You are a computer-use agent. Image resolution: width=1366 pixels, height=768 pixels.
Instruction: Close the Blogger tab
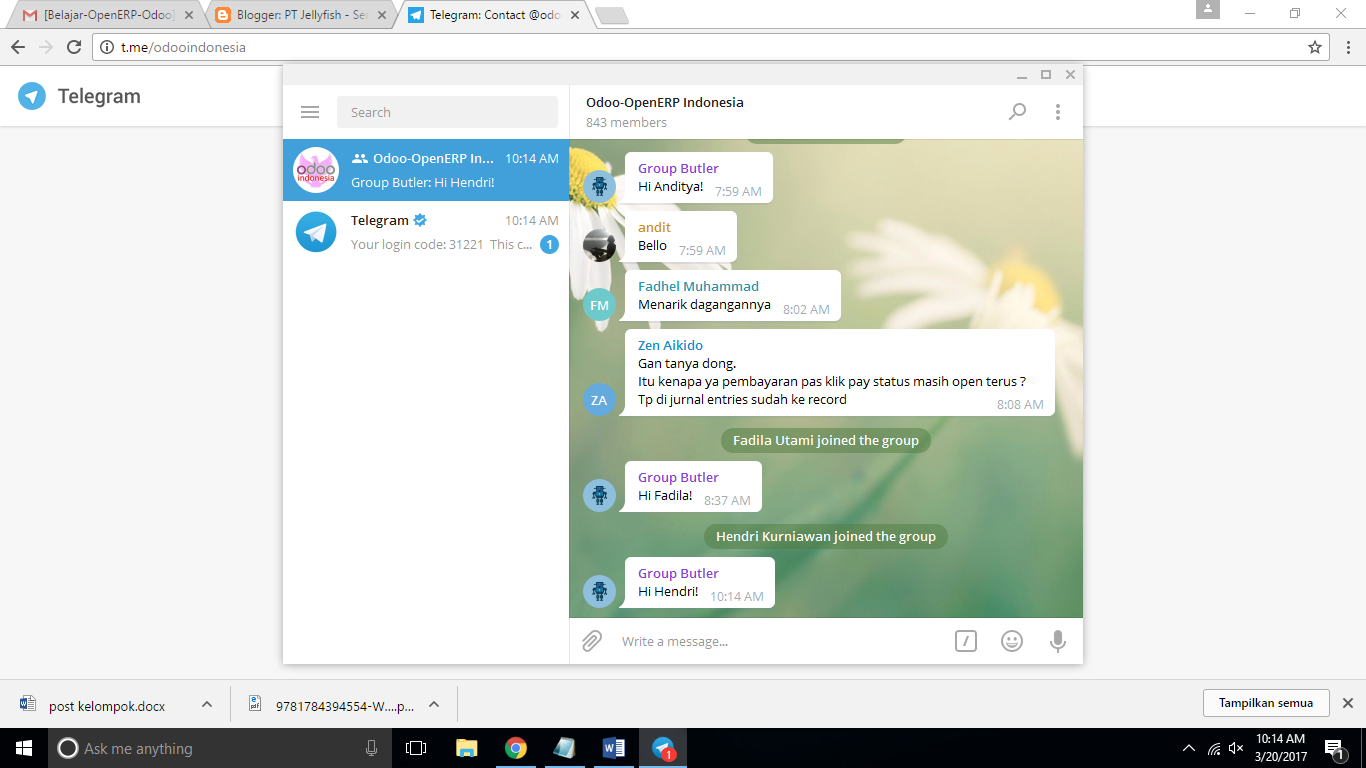point(381,15)
